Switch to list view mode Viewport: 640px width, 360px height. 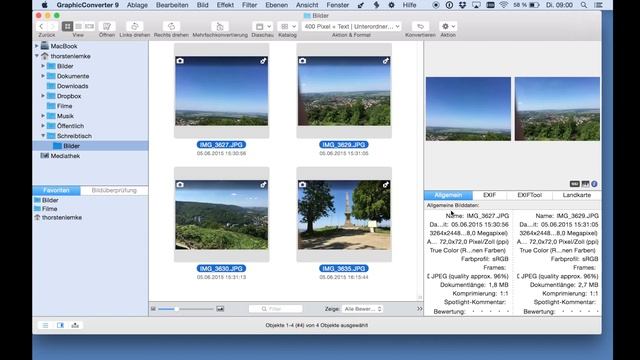pyautogui.click(x=78, y=26)
